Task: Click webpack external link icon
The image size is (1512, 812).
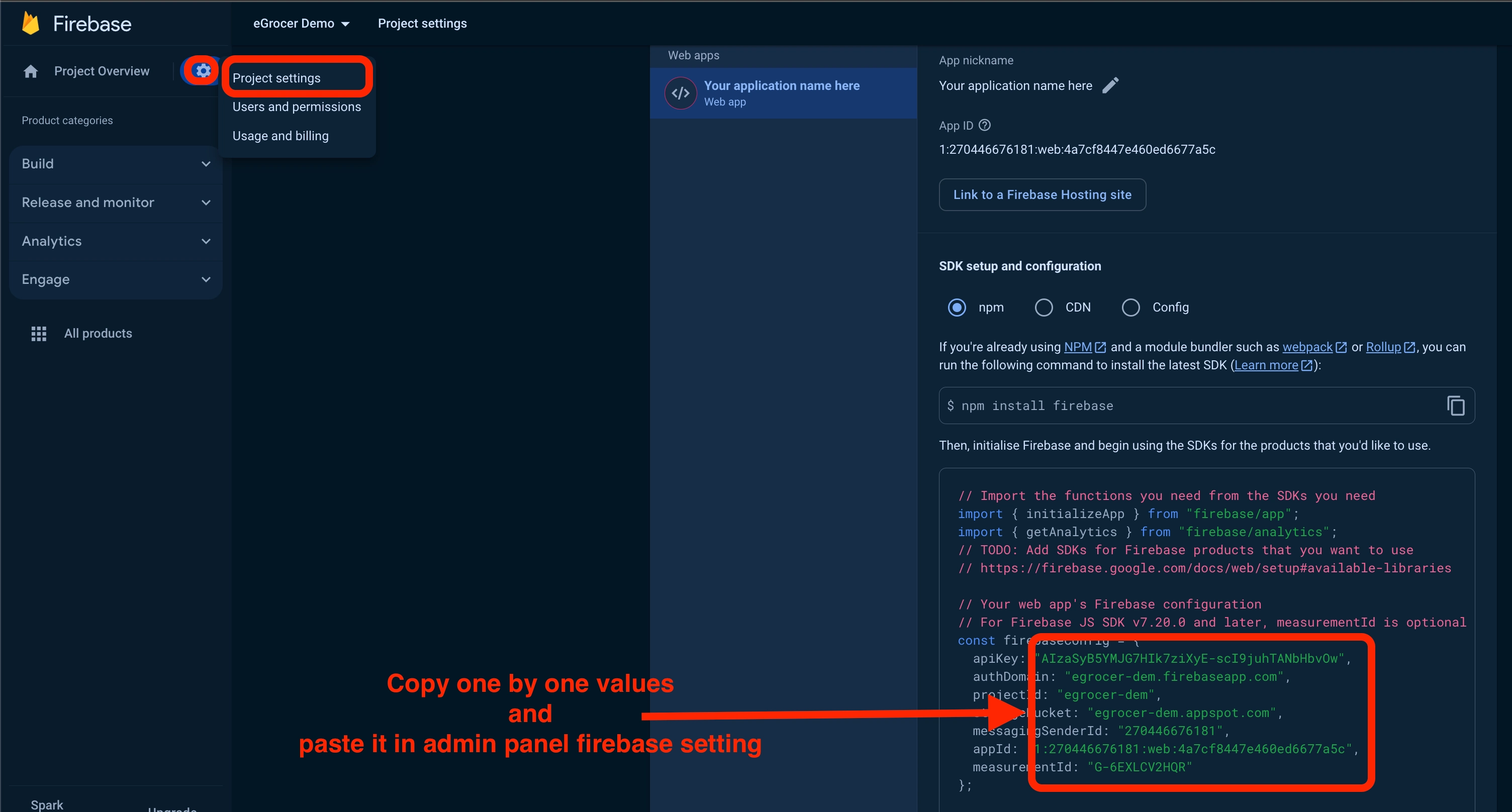Action: point(1341,347)
